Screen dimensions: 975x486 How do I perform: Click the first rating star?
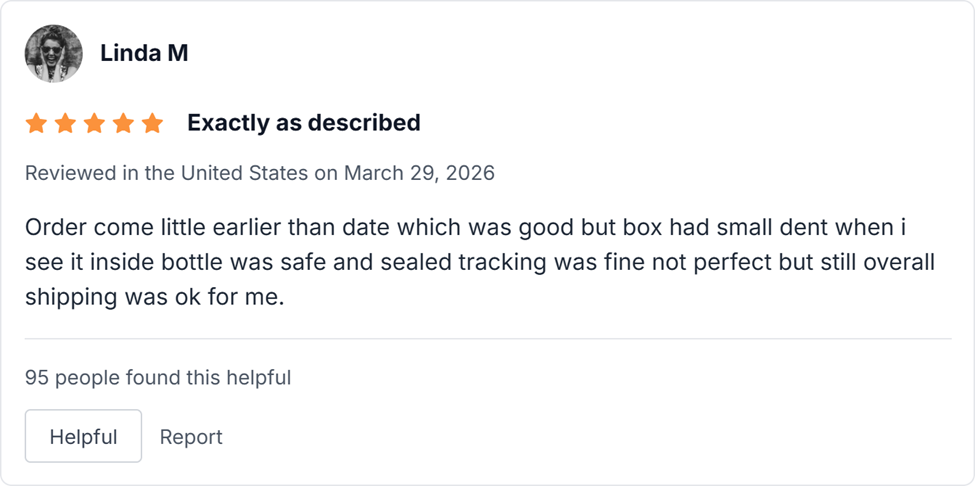pos(36,124)
